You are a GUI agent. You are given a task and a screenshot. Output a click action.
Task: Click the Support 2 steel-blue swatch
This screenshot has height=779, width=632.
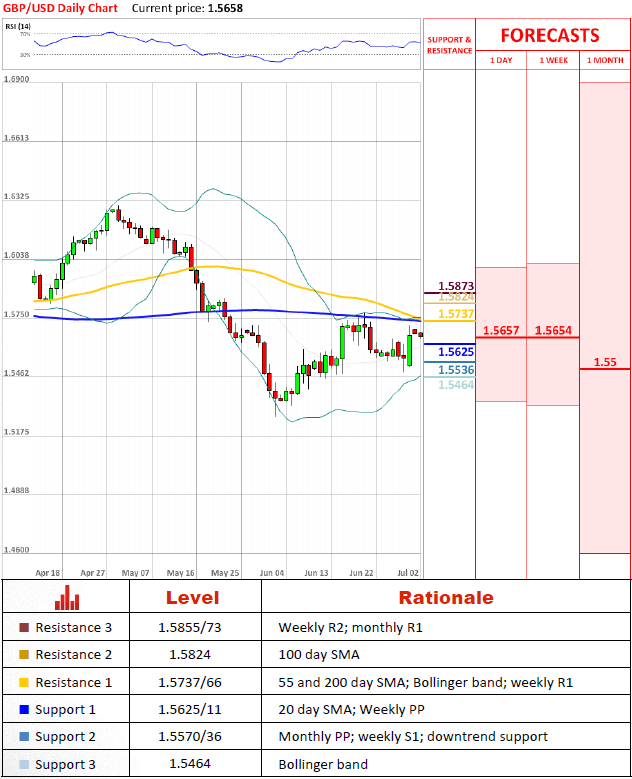pos(24,736)
